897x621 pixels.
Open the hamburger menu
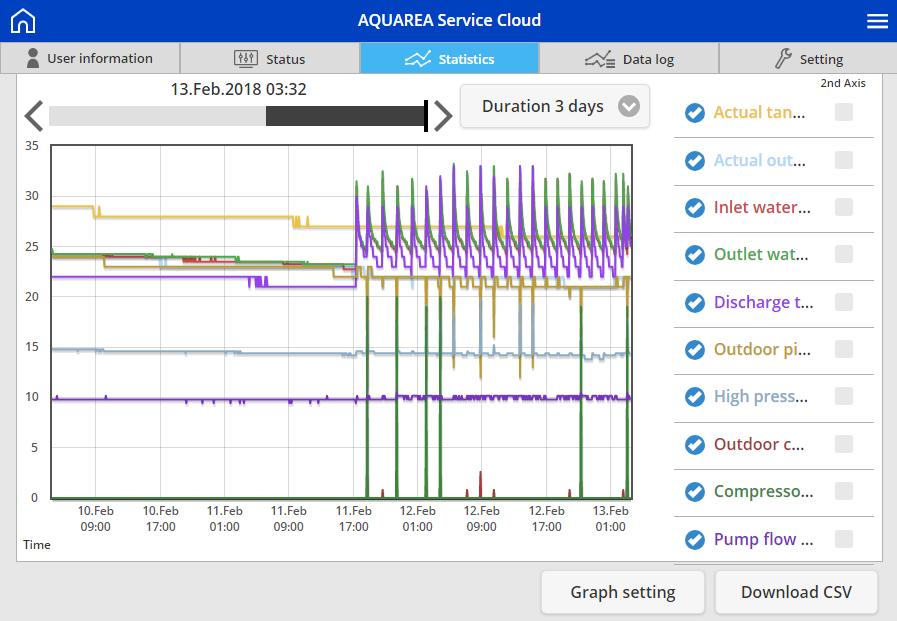(877, 21)
